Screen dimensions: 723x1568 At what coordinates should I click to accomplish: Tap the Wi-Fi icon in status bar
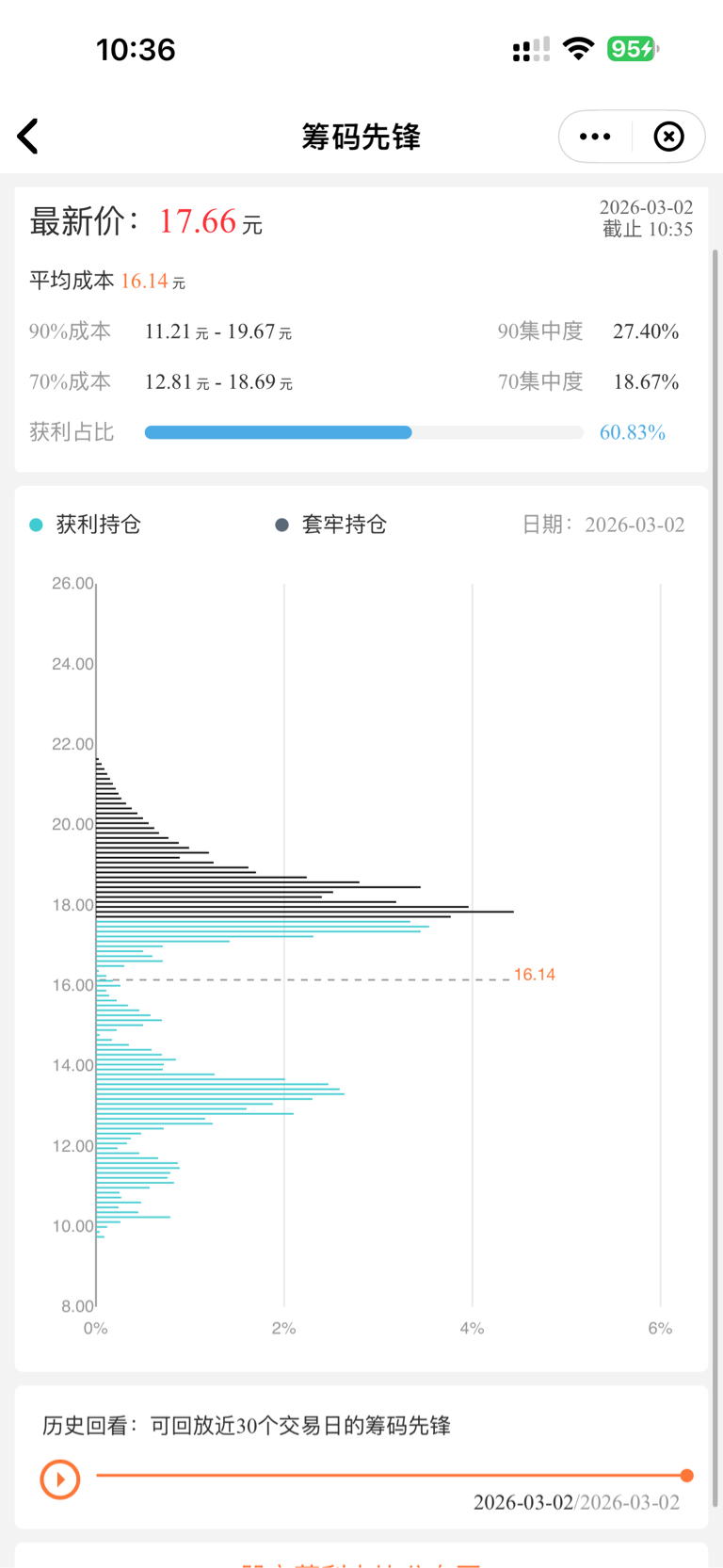[x=578, y=49]
